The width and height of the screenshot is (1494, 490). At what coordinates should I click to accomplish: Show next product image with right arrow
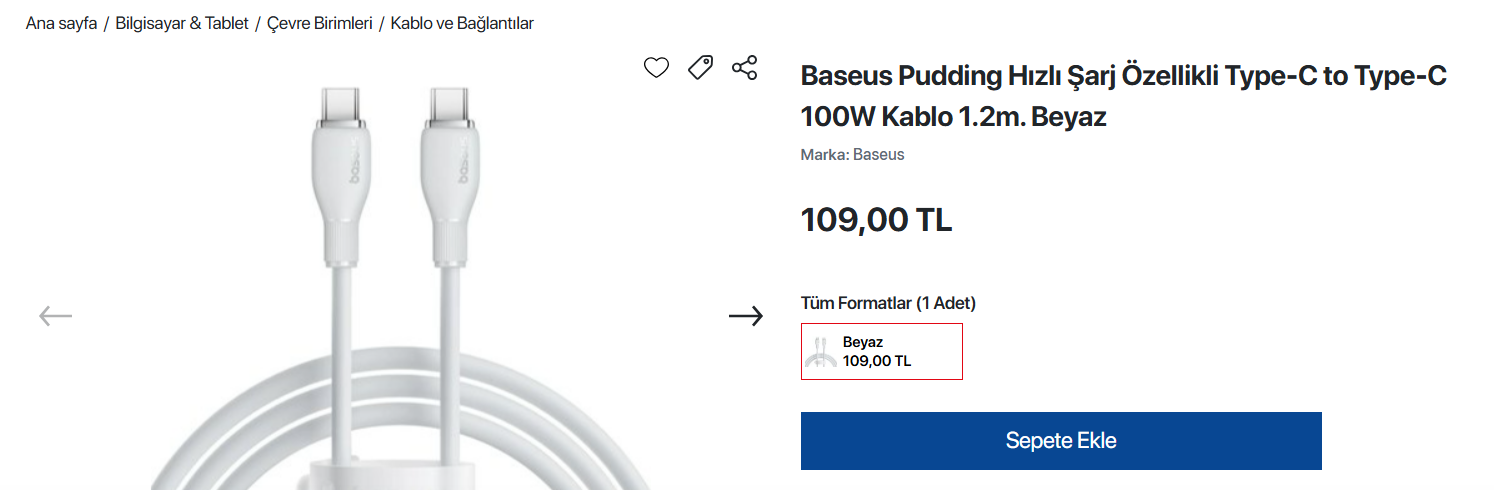coord(745,316)
